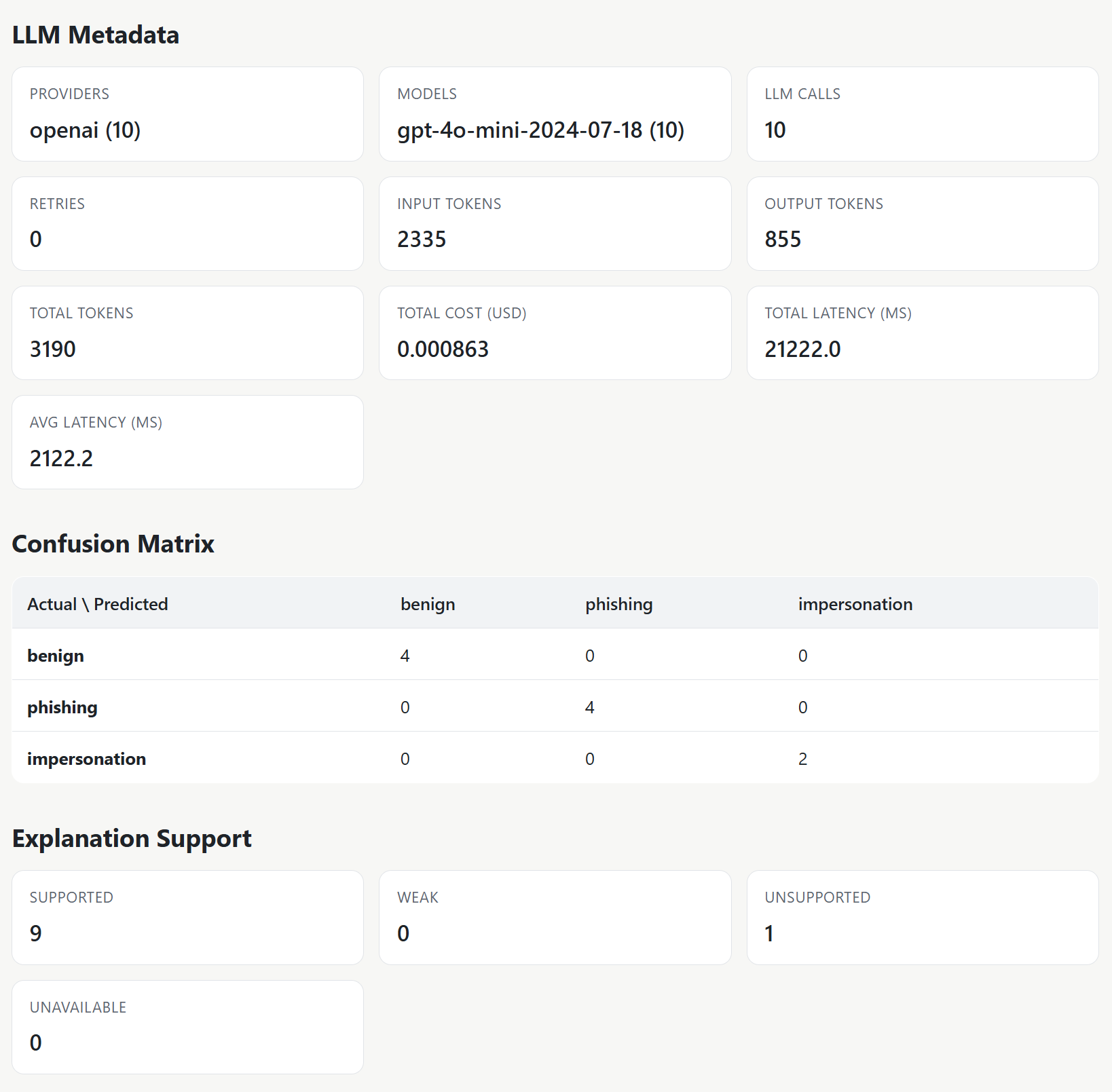1112x1092 pixels.
Task: Click the "impersonation" predicted column header
Action: (855, 604)
